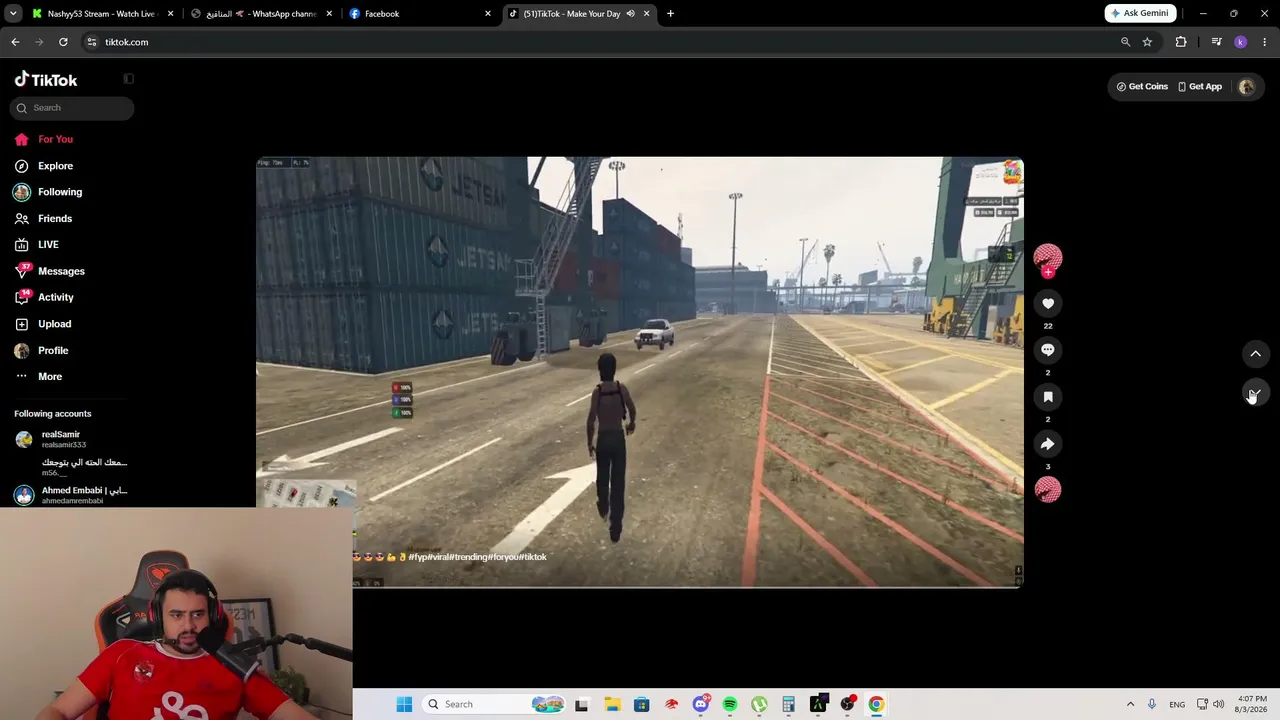Open the Chrome extensions puzzle icon

[1181, 42]
